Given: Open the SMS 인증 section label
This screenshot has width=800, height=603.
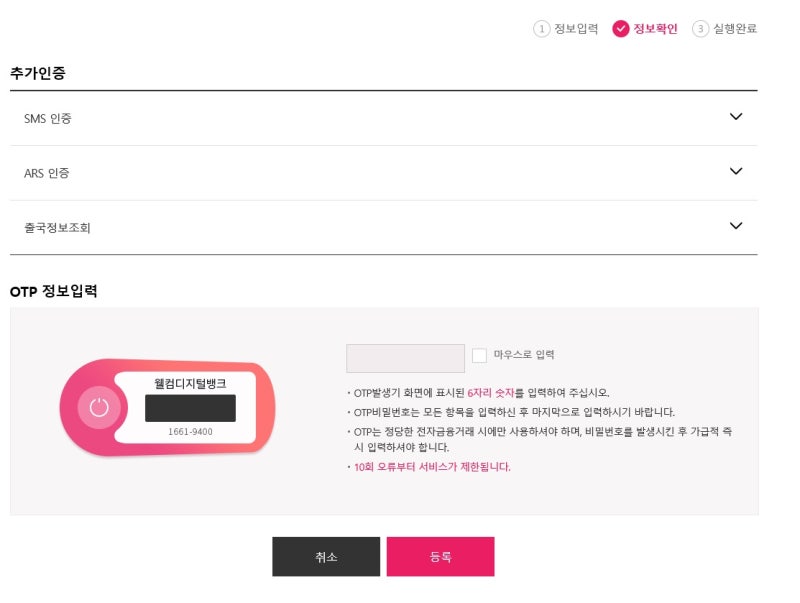Looking at the screenshot, I should pyautogui.click(x=47, y=118).
